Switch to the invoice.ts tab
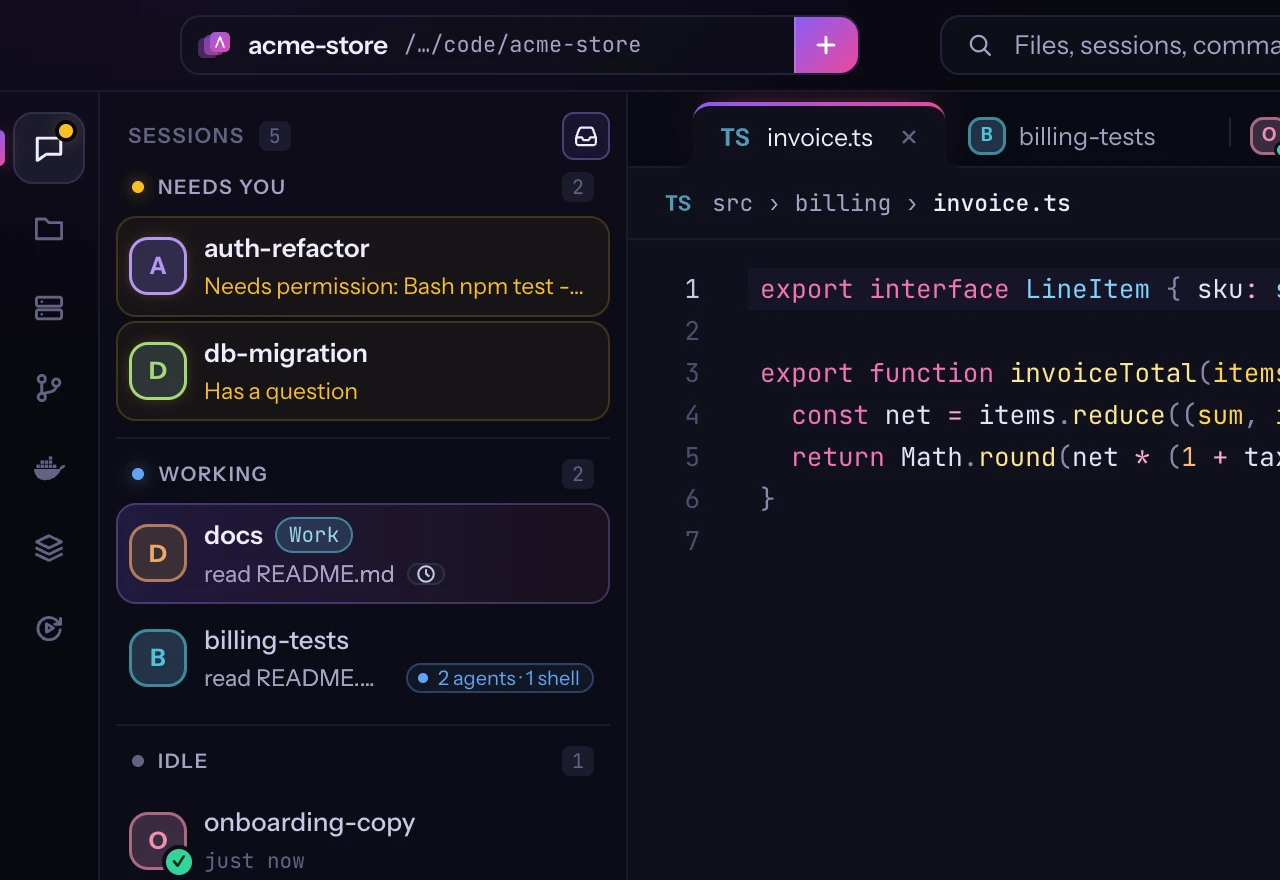Screen dimensions: 1280x880 coord(819,136)
